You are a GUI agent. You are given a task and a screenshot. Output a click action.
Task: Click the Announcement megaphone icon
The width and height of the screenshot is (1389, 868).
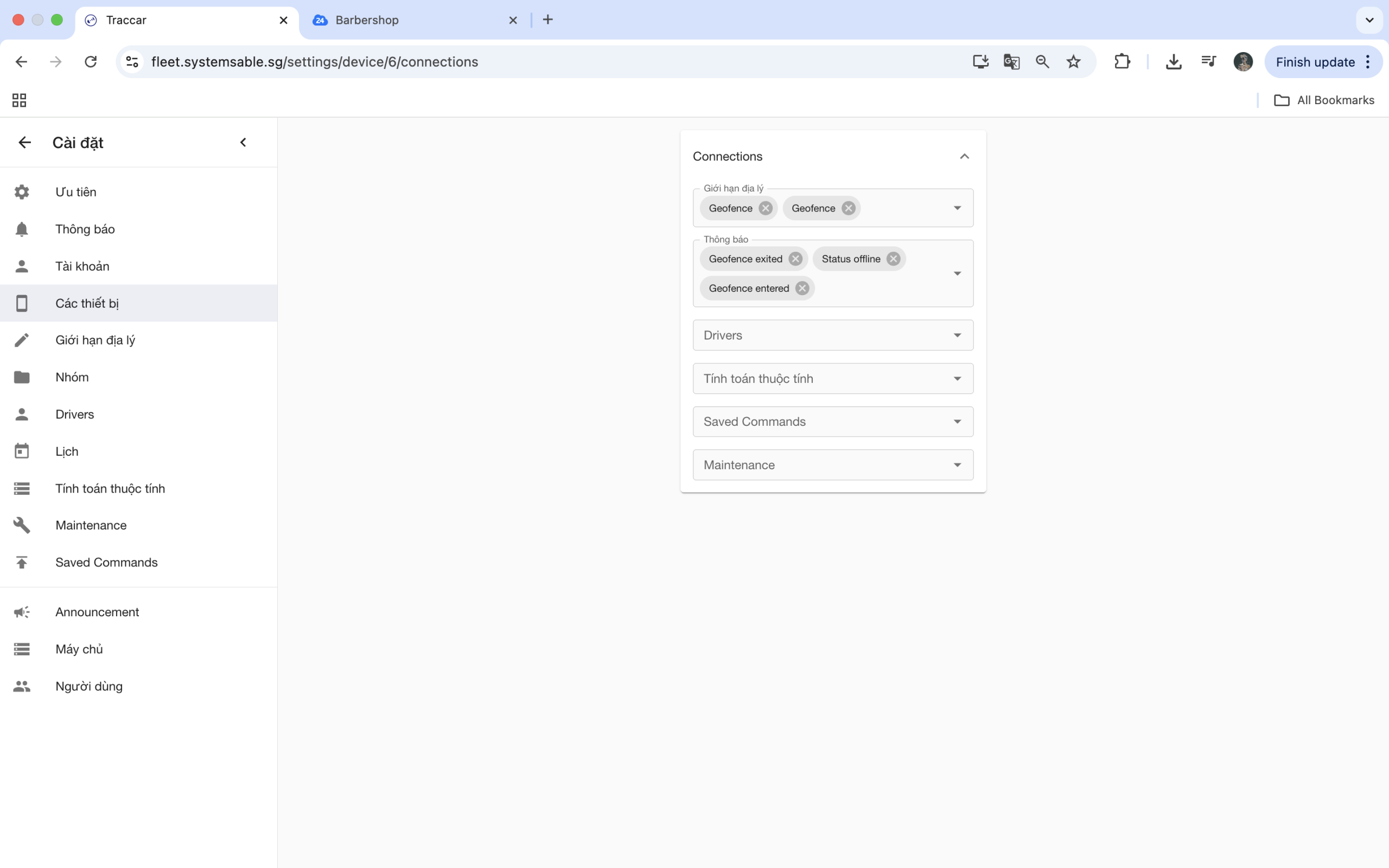[22, 612]
